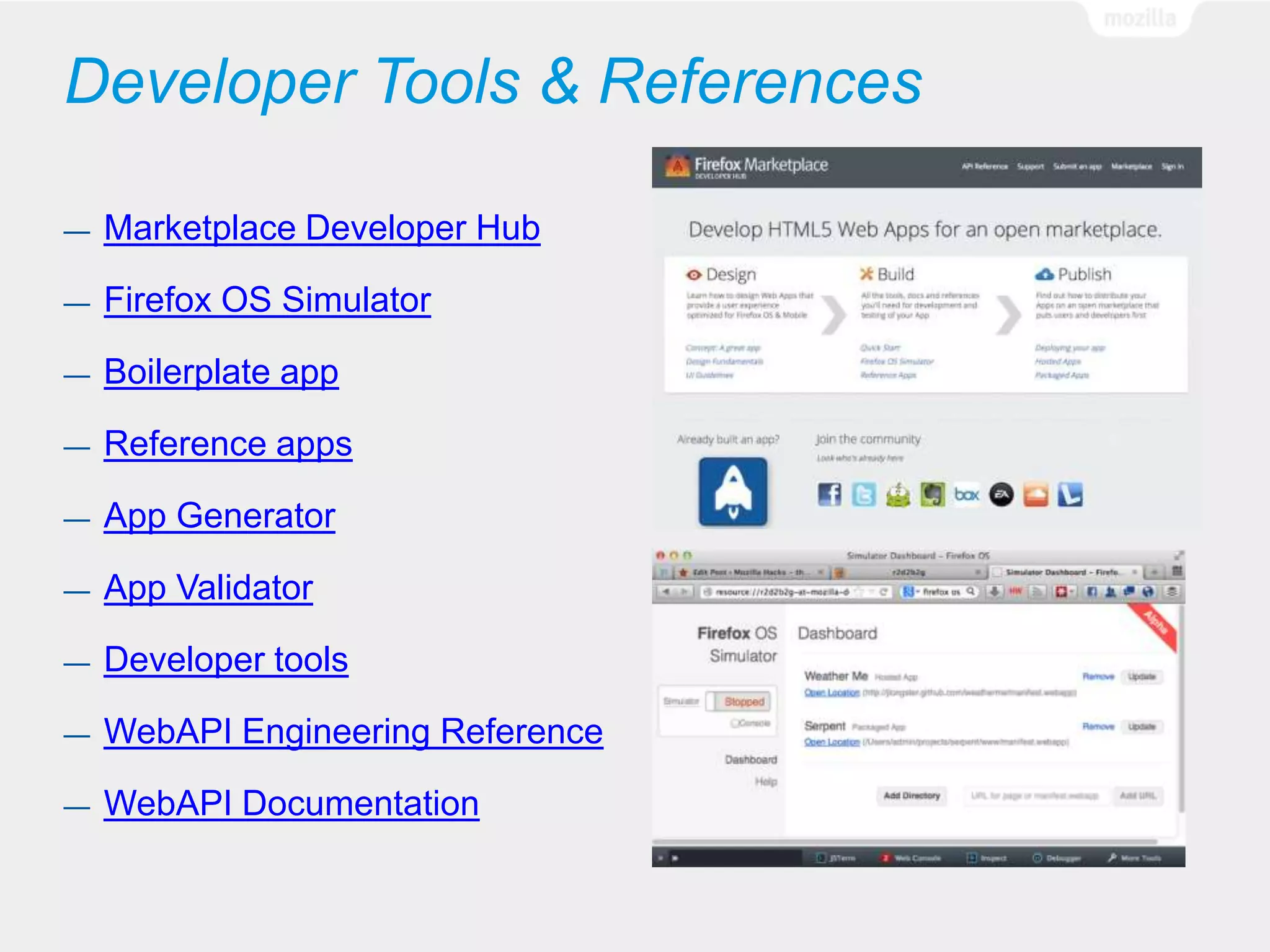Select Submit an app in header
1270x952 pixels.
click(x=1077, y=166)
